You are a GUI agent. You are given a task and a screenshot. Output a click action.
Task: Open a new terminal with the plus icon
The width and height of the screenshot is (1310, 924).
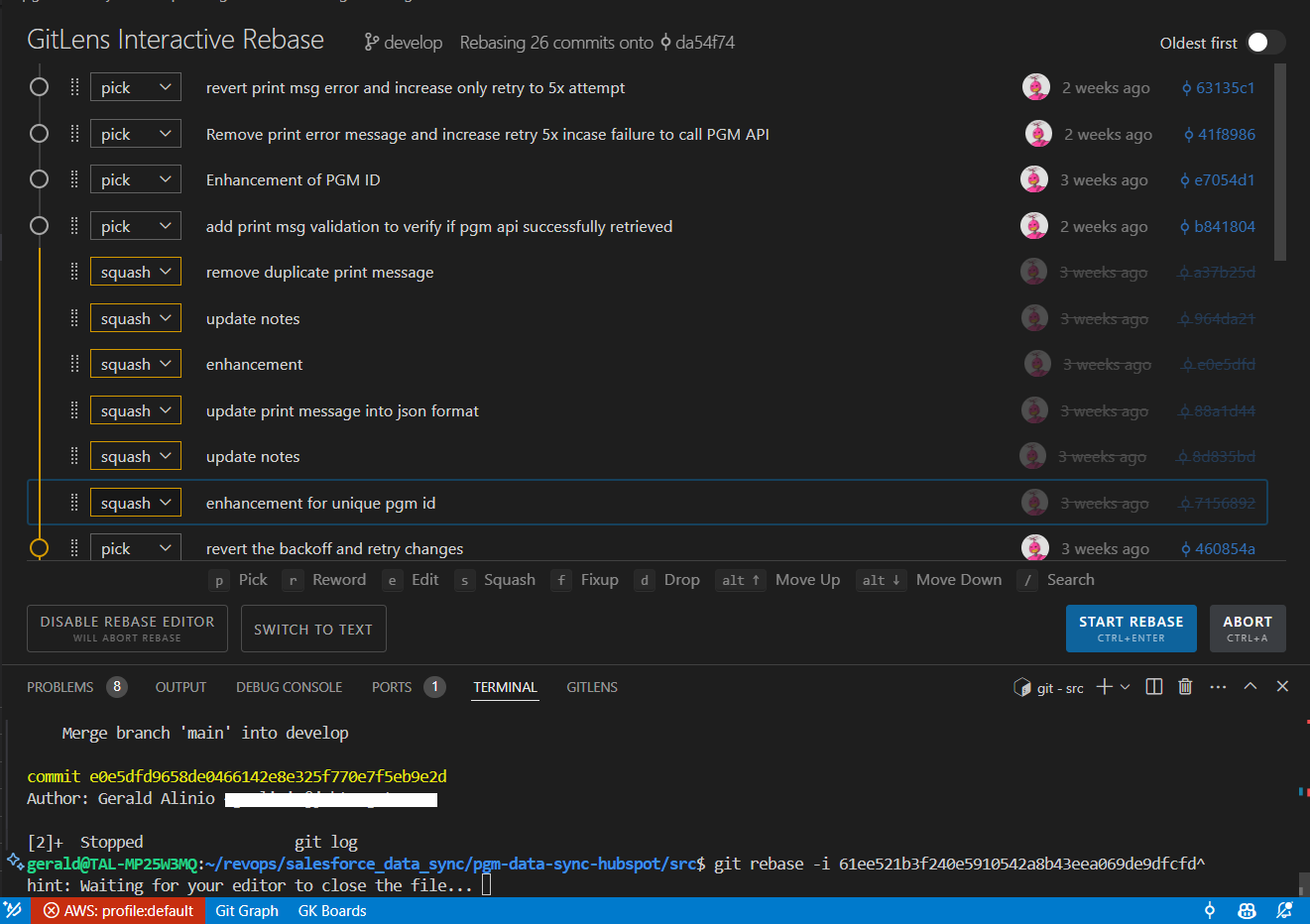[1104, 685]
